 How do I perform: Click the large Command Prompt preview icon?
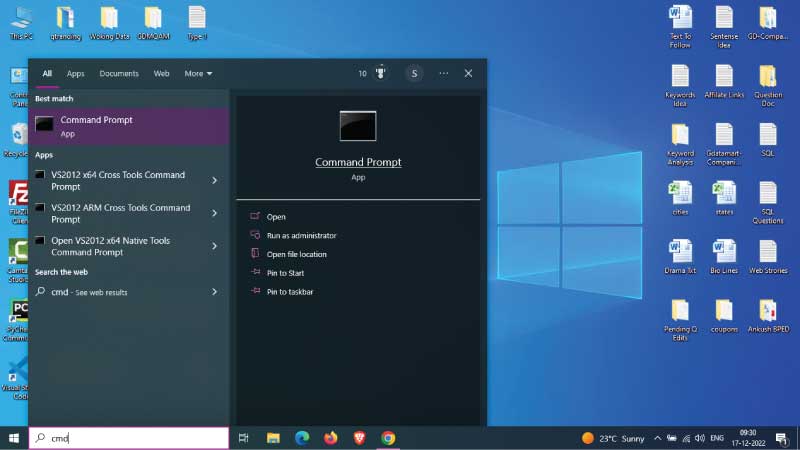358,126
